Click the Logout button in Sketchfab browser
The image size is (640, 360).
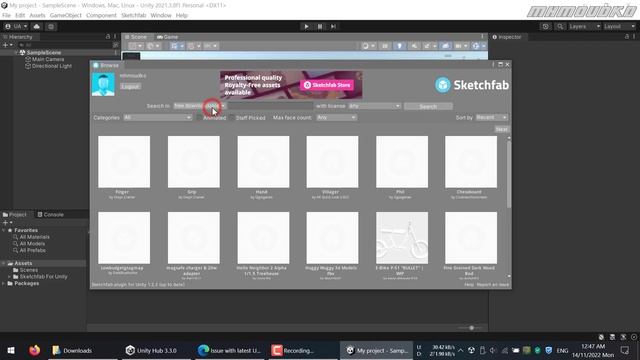(130, 87)
